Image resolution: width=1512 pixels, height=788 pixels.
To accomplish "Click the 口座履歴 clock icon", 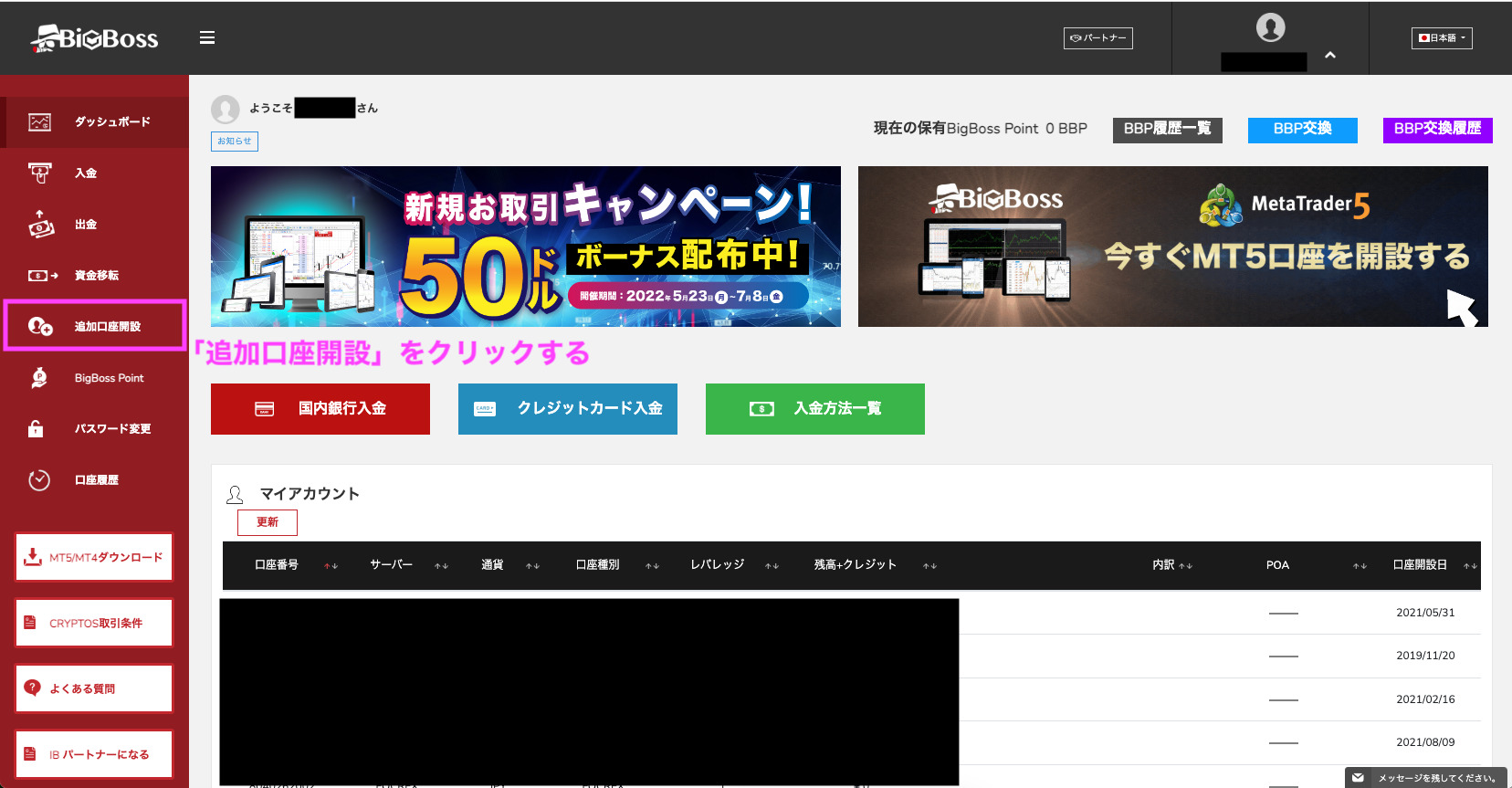I will click(x=39, y=480).
